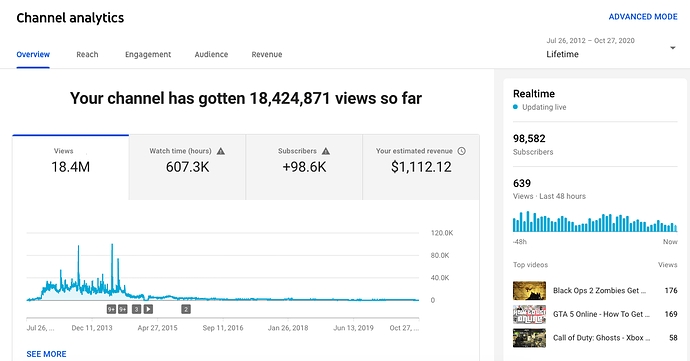Click the play icon marker under chart
Viewport: 690px width, 361px height.
[x=148, y=309]
